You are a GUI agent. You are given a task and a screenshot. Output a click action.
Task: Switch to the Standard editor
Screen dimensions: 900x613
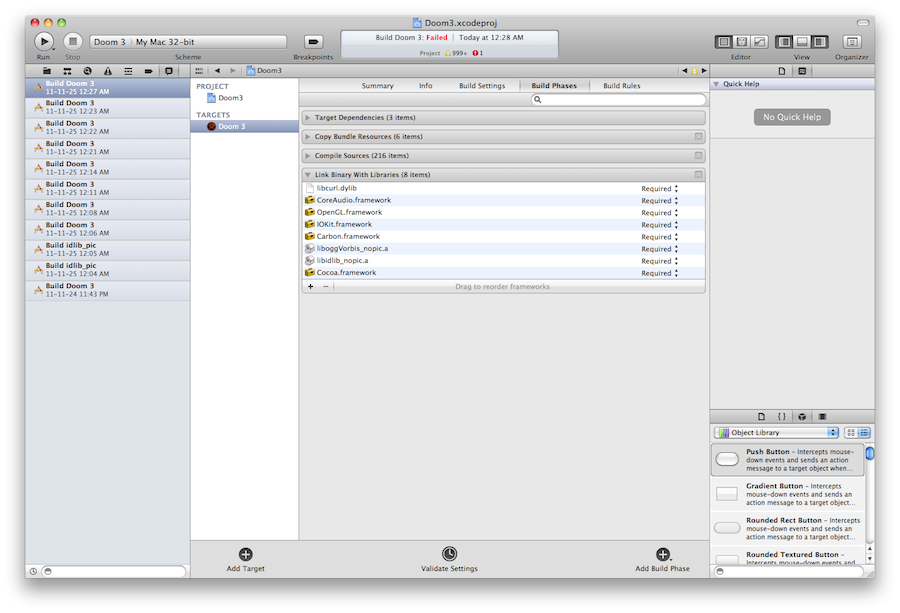click(x=724, y=42)
